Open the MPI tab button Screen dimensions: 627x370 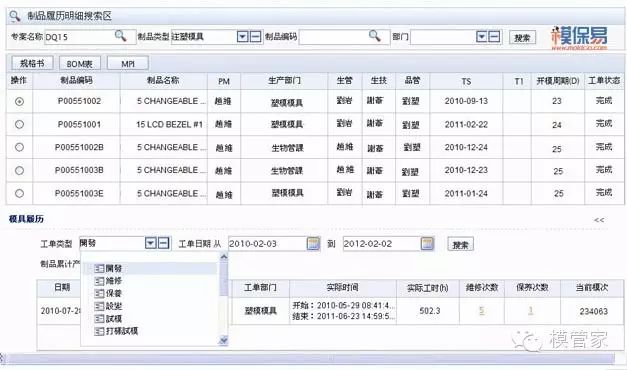[128, 63]
